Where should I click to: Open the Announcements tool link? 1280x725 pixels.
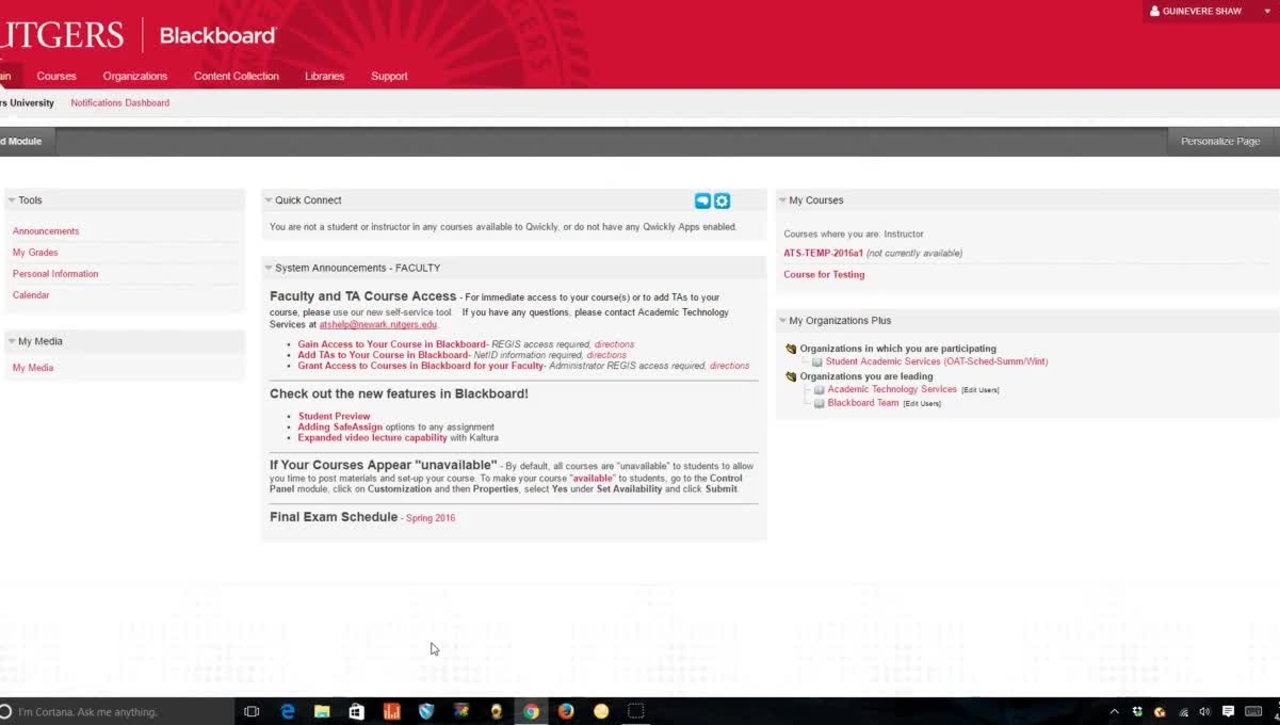(x=46, y=231)
